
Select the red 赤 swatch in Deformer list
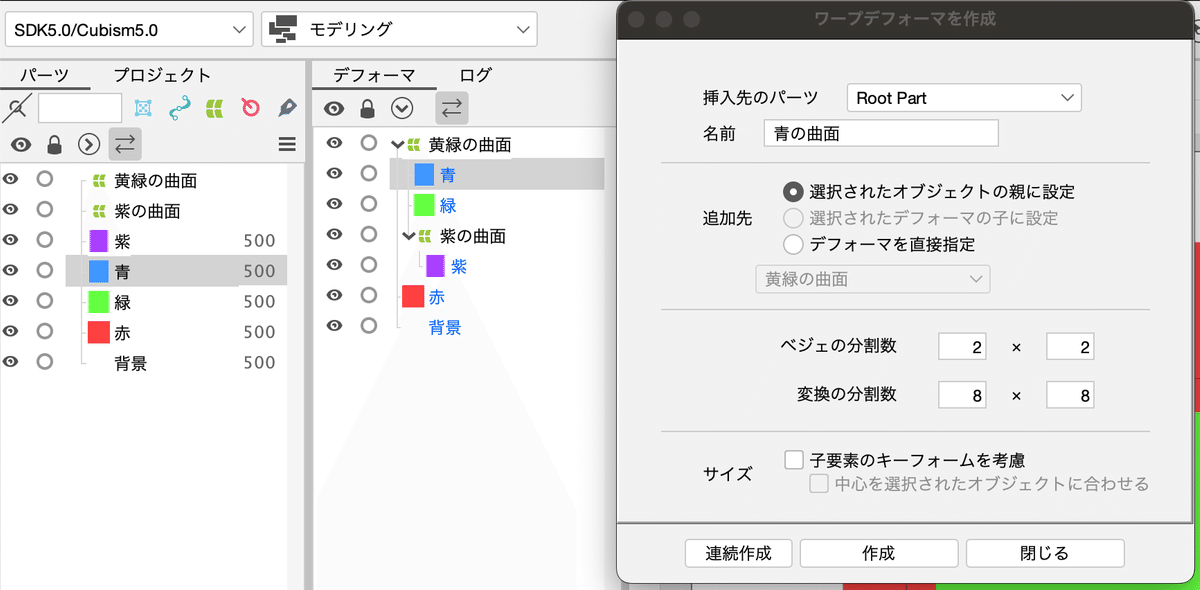click(413, 297)
